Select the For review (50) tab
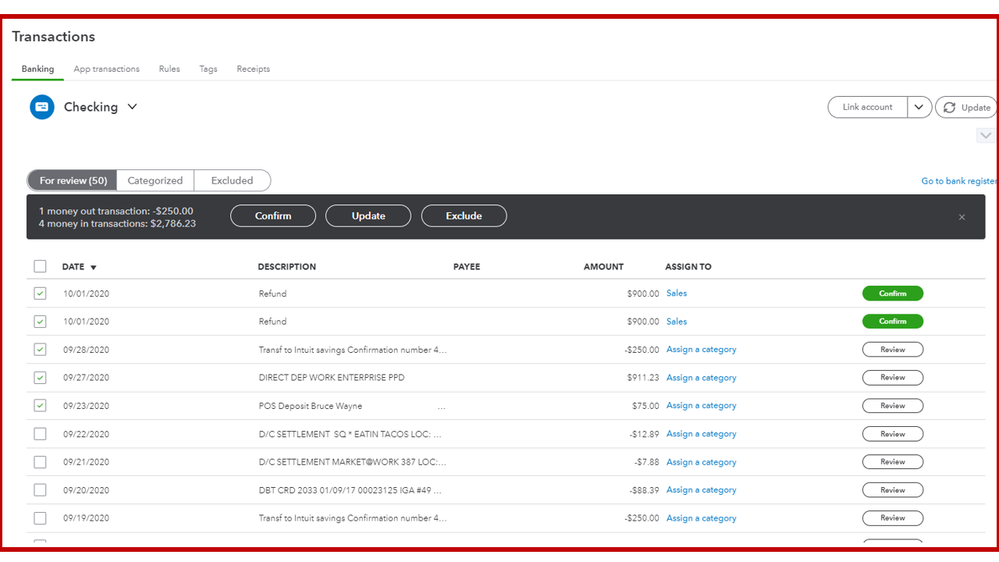 (x=73, y=181)
